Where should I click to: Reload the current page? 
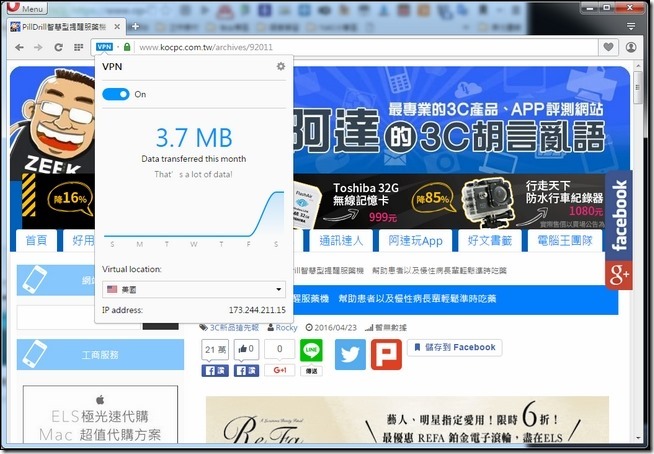(58, 47)
